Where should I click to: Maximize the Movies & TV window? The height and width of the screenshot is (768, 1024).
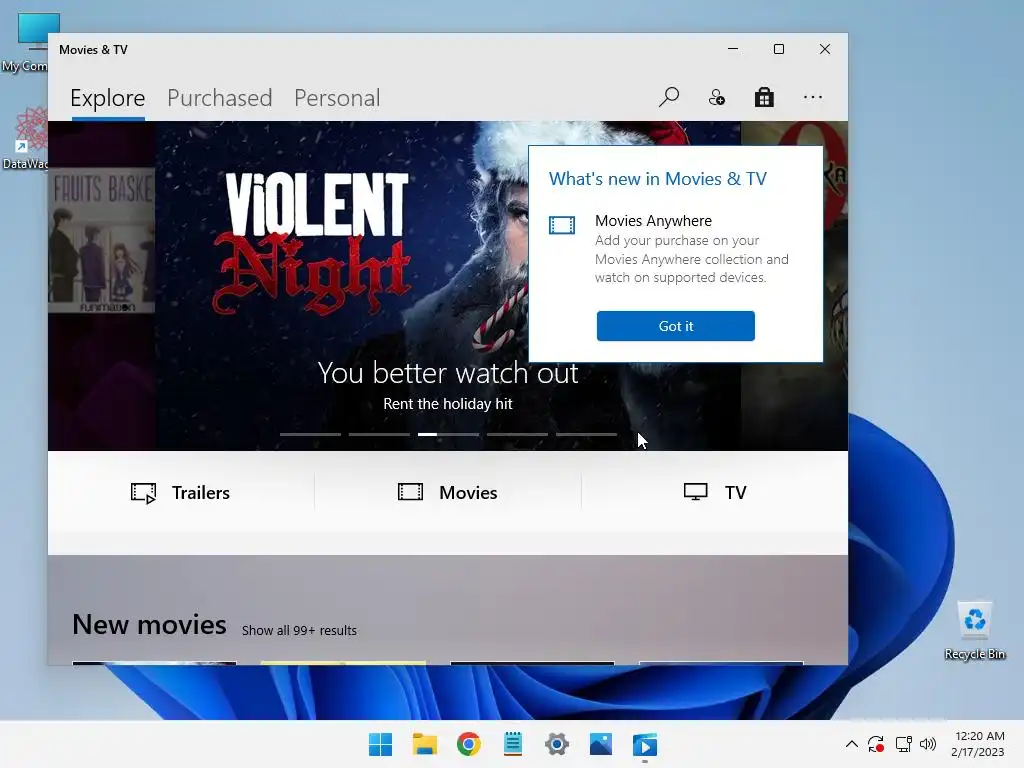[x=778, y=49]
